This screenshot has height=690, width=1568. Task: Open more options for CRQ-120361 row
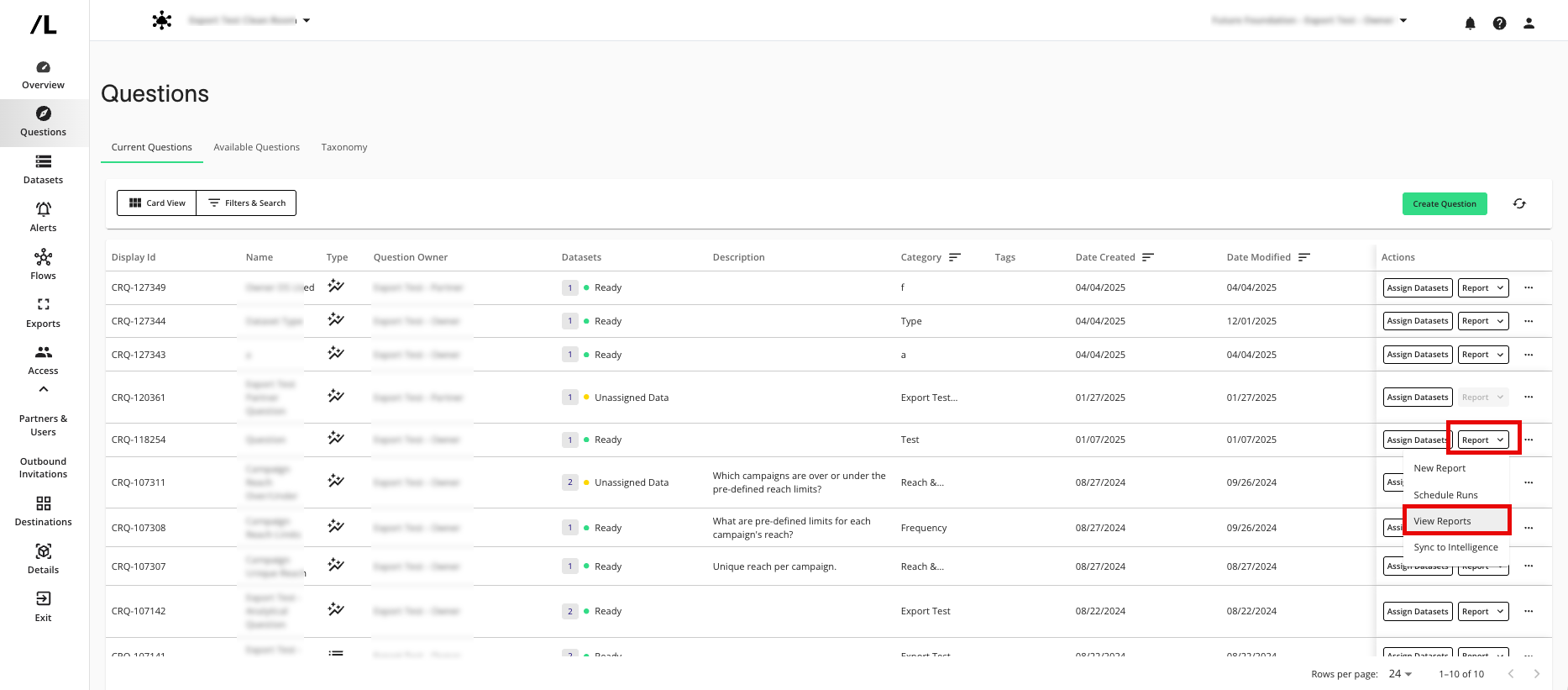pyautogui.click(x=1529, y=397)
